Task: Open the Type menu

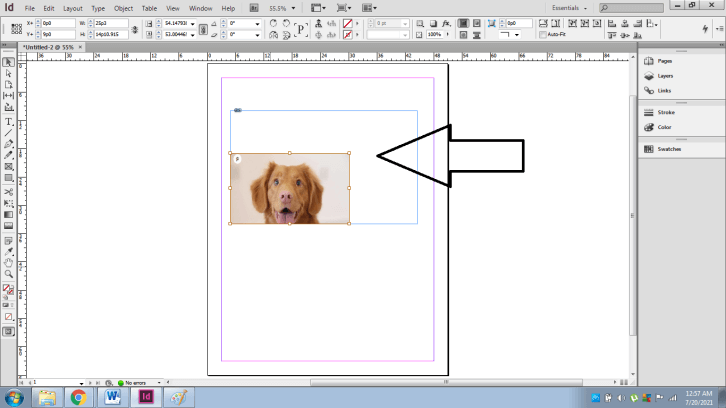Action: click(98, 8)
